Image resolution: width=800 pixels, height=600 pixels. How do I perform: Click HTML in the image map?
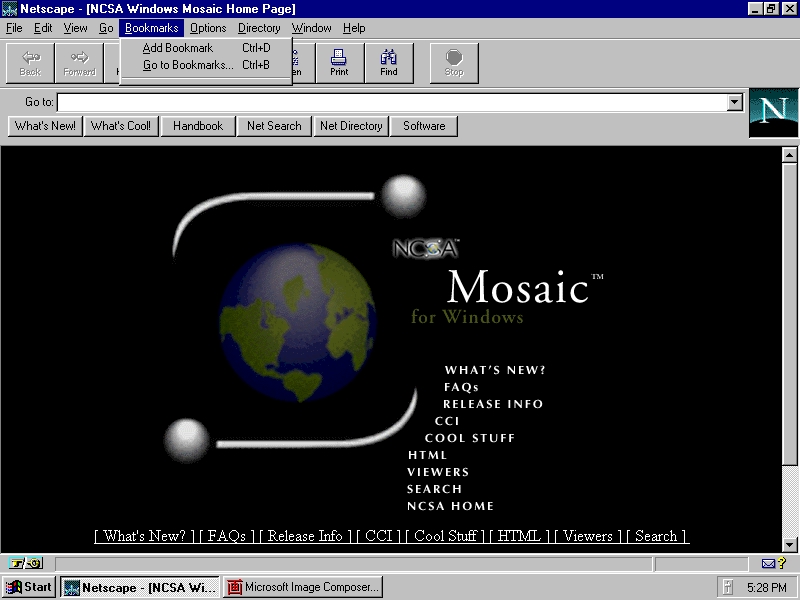tap(428, 455)
